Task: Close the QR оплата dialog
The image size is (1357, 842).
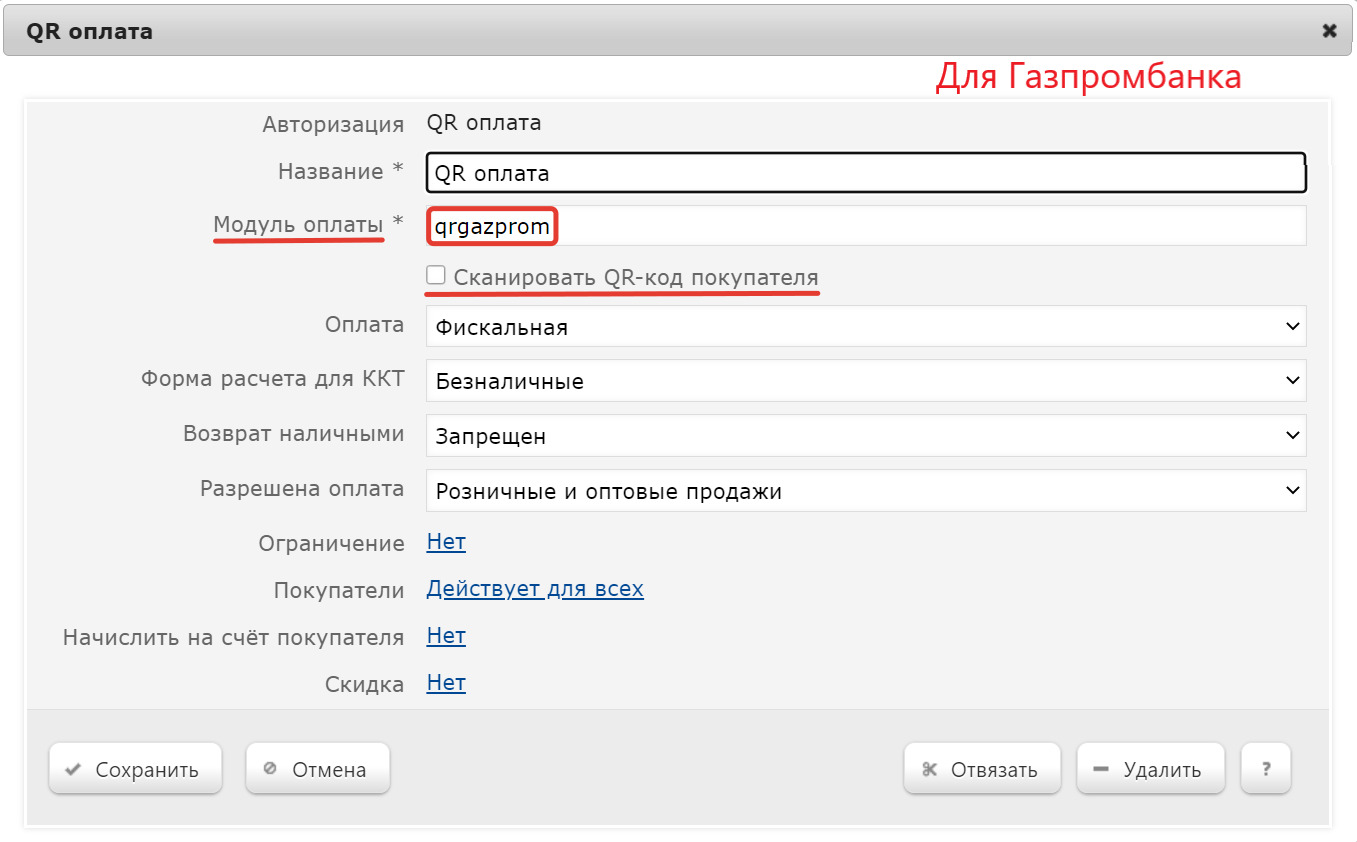Action: pos(1329,31)
